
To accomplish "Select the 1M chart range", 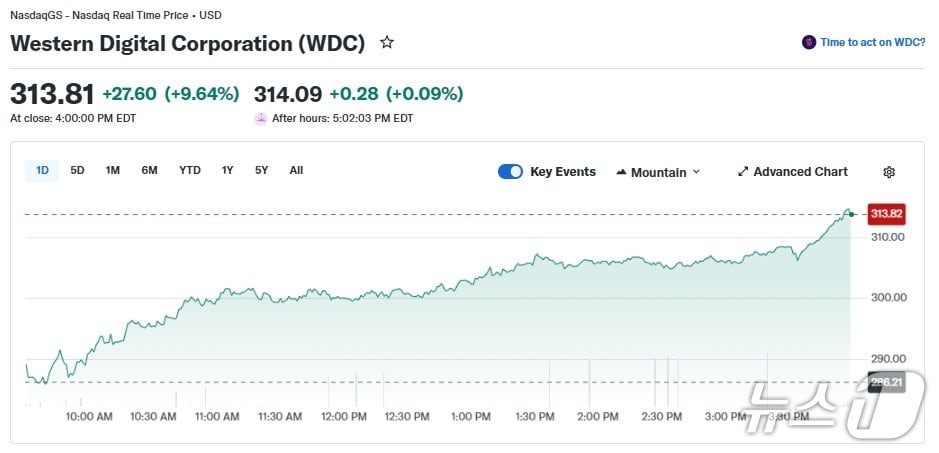I will tap(113, 170).
